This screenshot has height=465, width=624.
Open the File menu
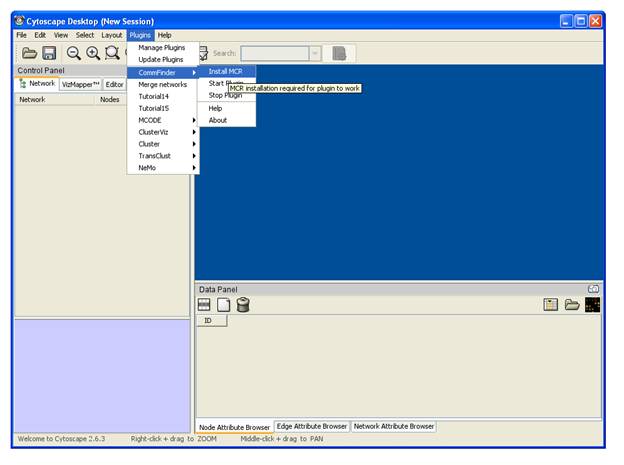click(x=21, y=35)
